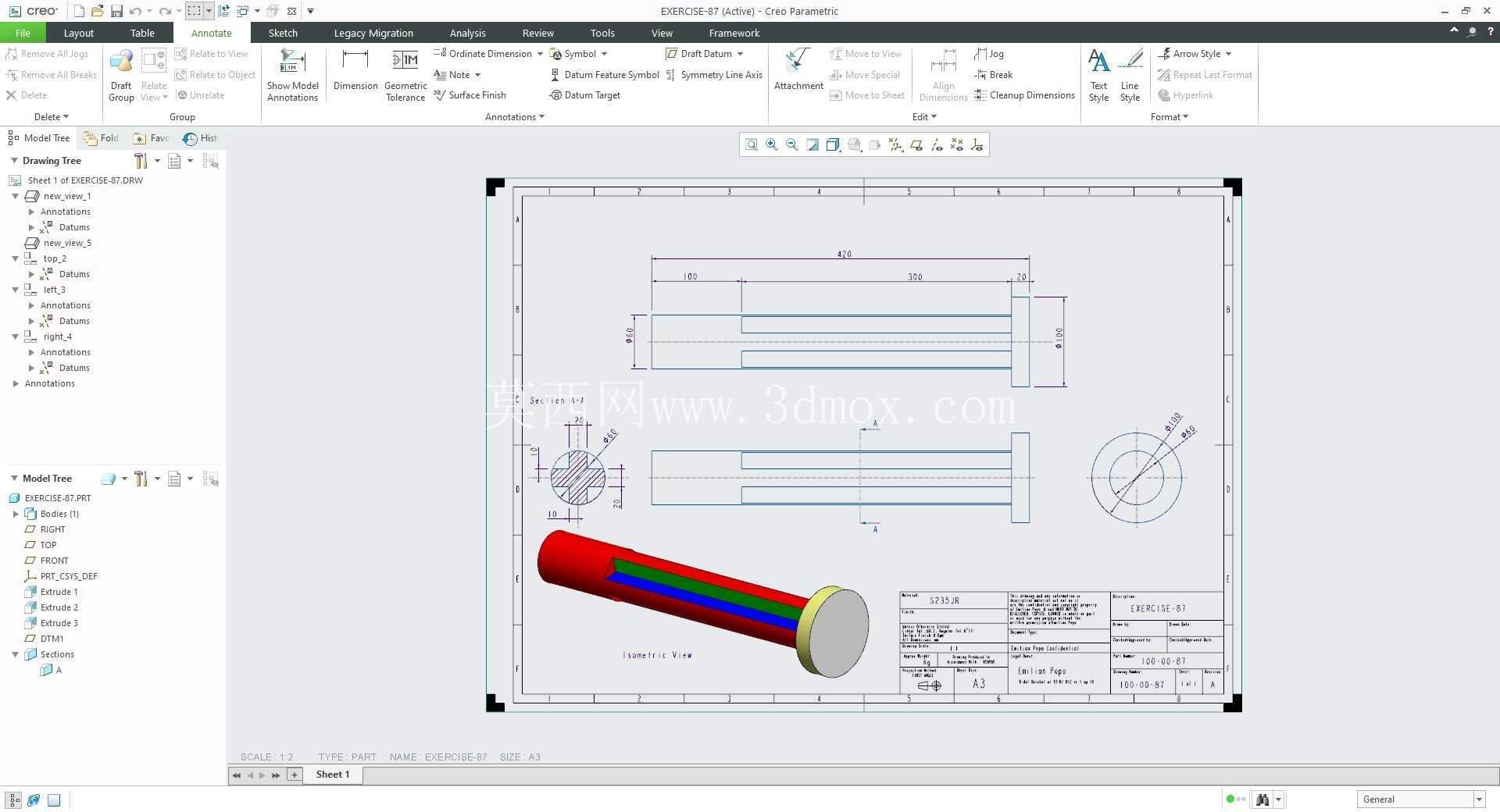Expand the Annotations group overflow
The height and width of the screenshot is (812, 1500).
(515, 117)
